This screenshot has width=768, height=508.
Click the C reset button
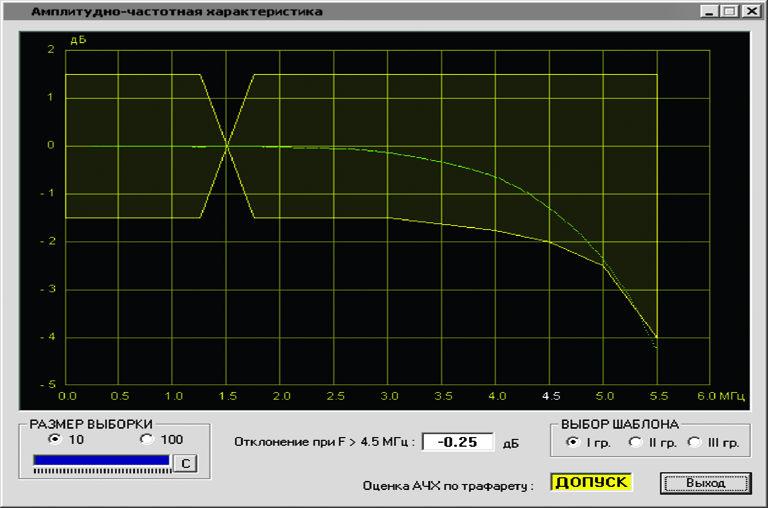(186, 463)
